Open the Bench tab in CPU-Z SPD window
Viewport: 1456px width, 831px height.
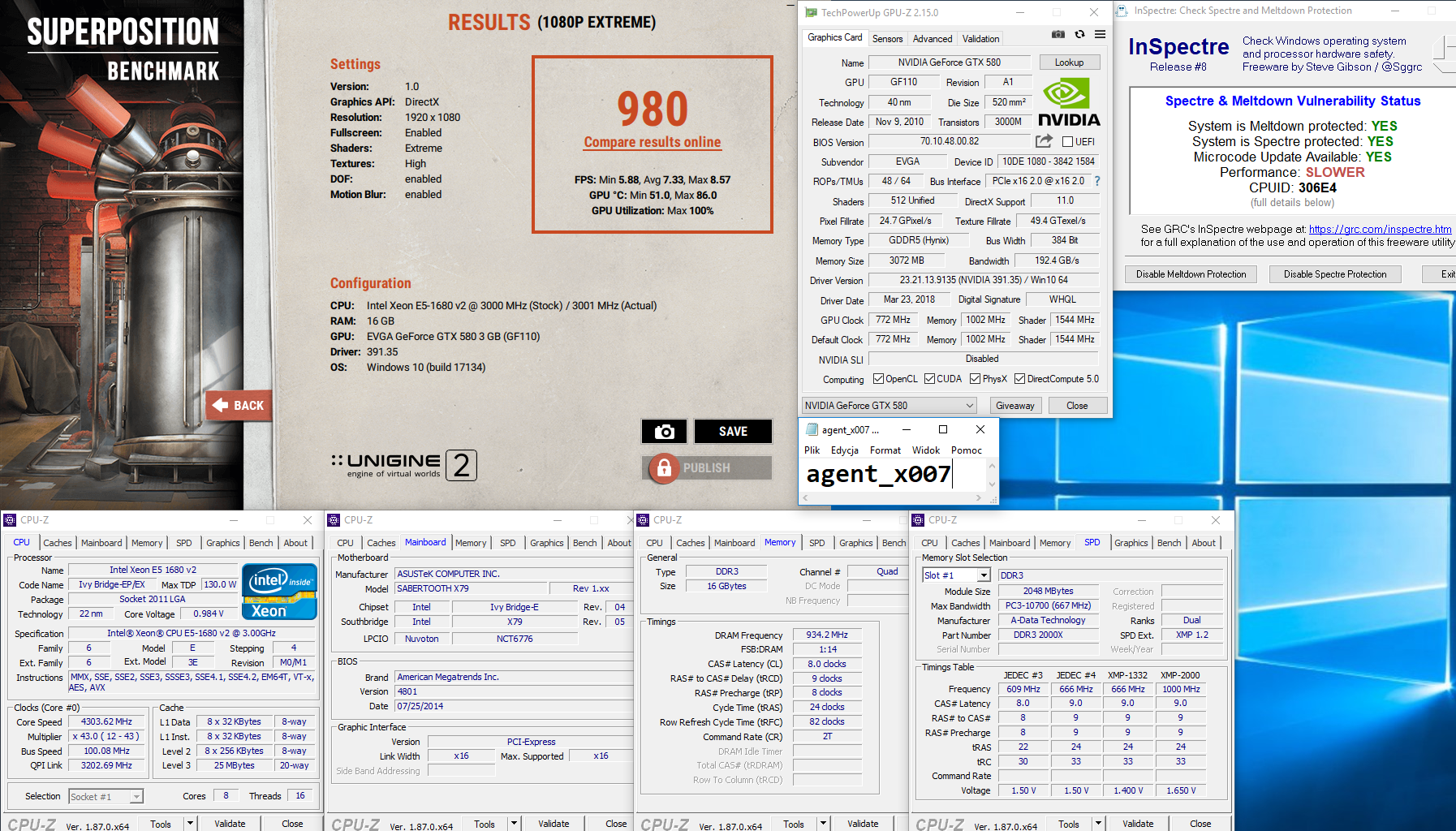[1169, 543]
